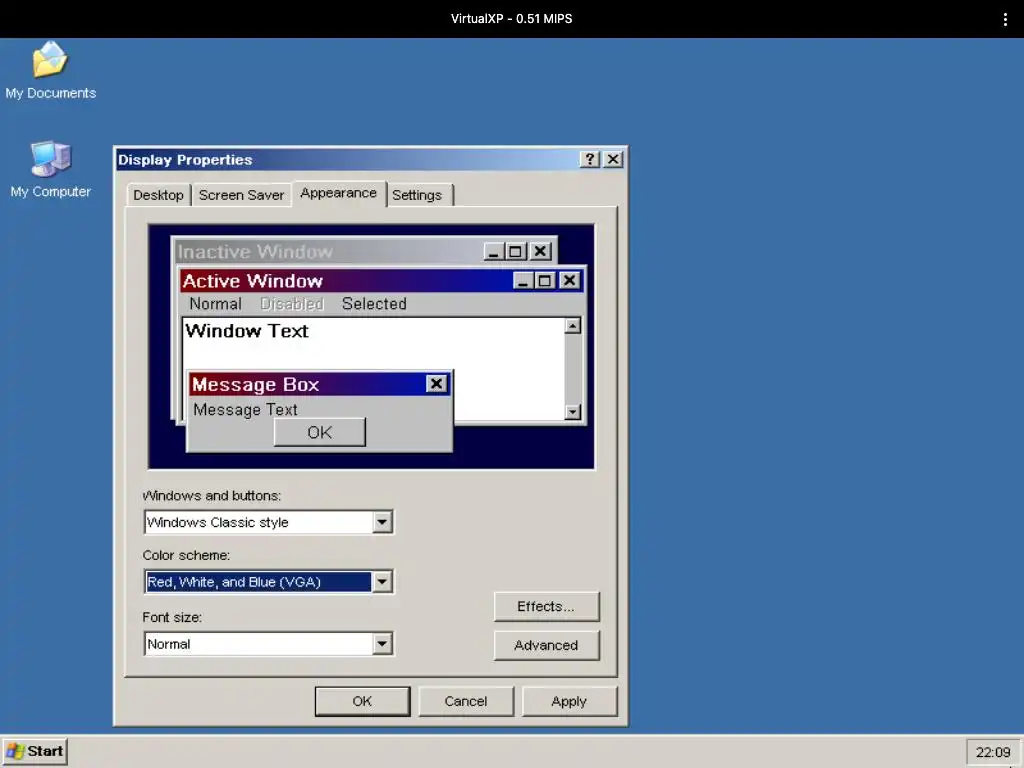The height and width of the screenshot is (768, 1024).
Task: Click the preview Message Box OK button
Action: [319, 432]
